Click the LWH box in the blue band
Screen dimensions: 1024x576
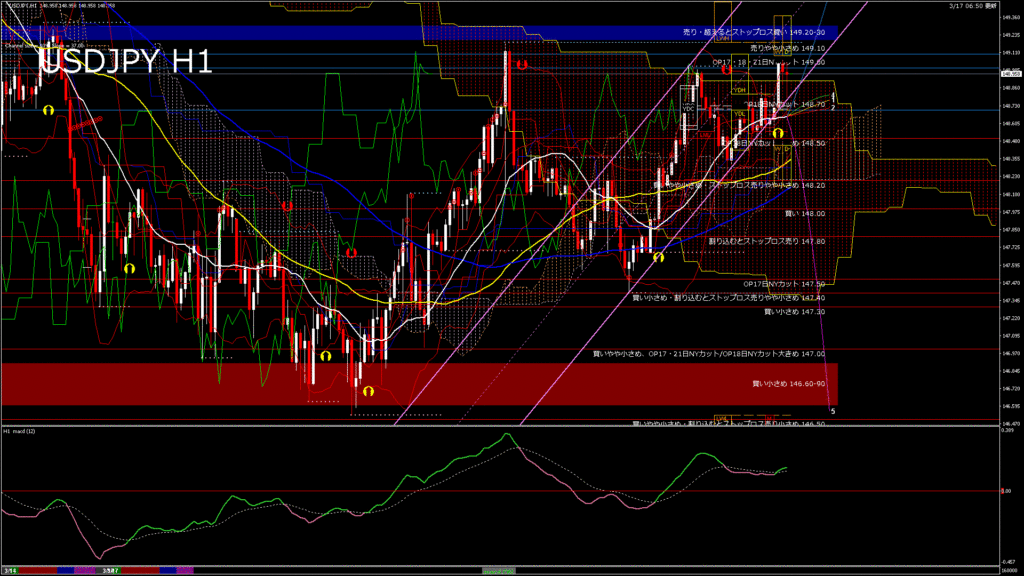pyautogui.click(x=722, y=37)
